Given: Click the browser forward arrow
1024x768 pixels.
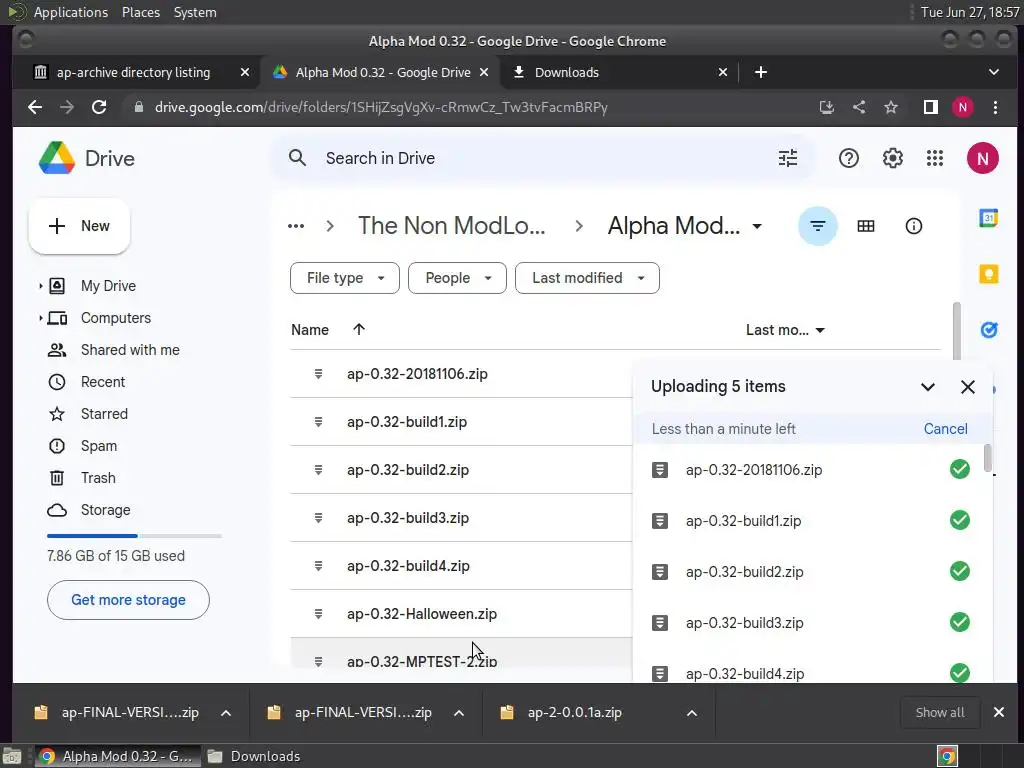Looking at the screenshot, I should (67, 107).
